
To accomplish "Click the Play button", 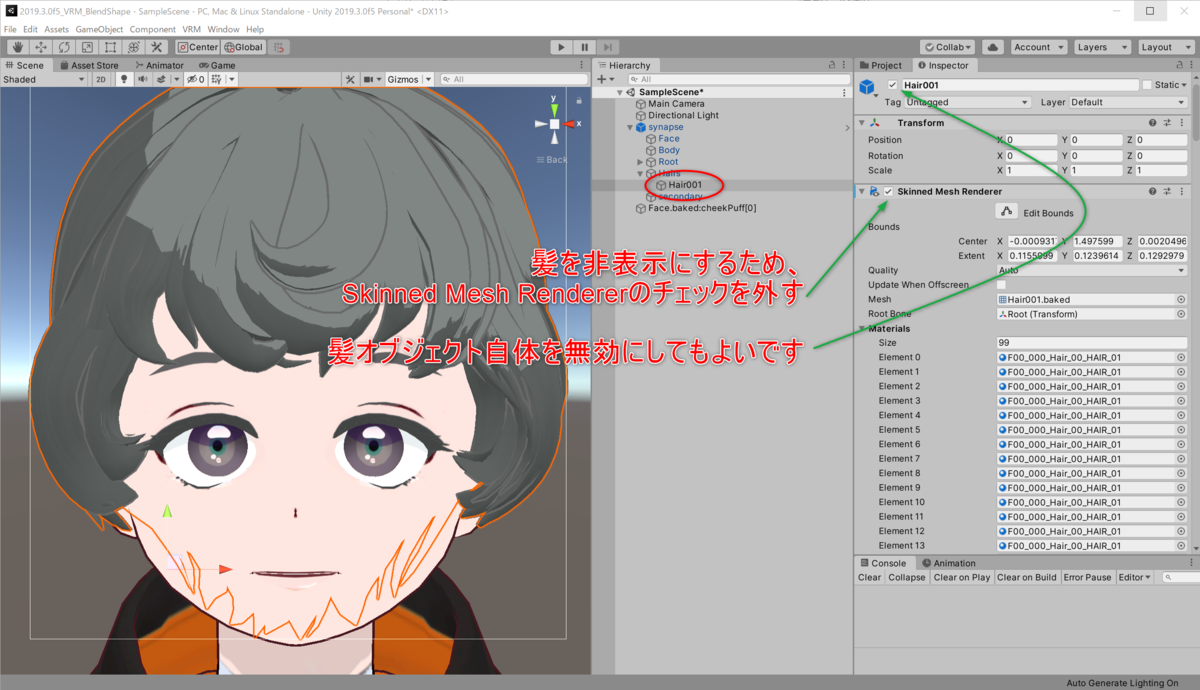I will coord(561,47).
